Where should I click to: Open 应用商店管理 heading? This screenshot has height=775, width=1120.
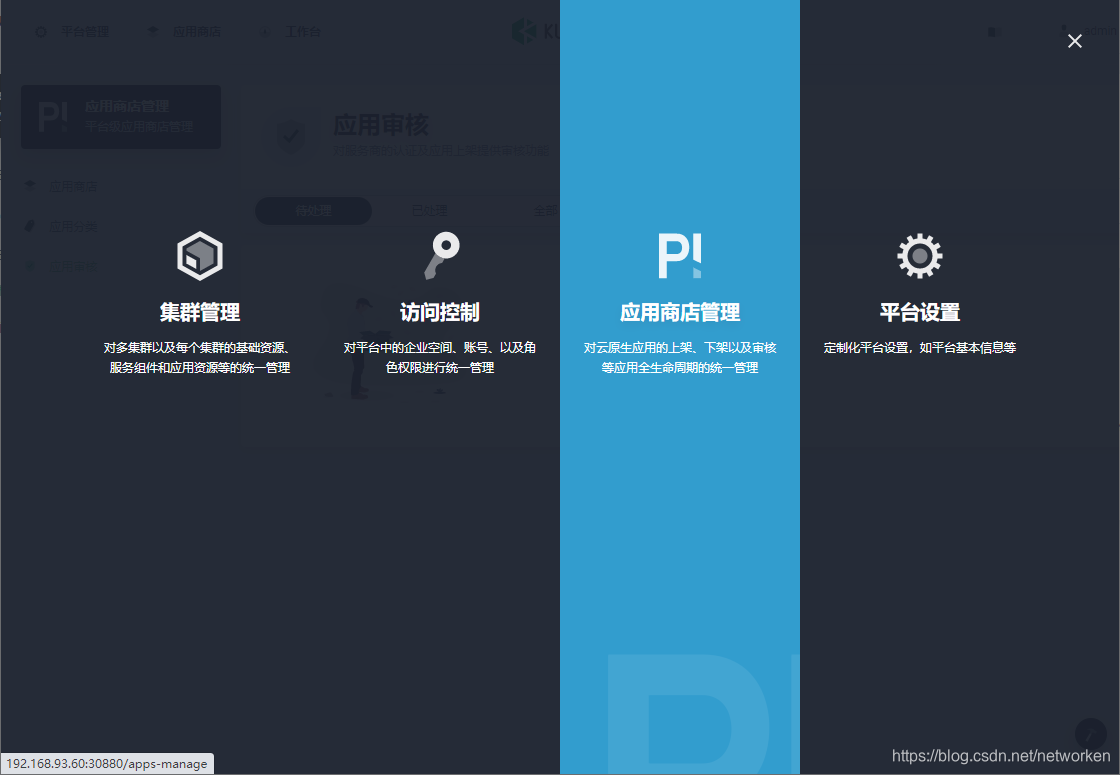tap(680, 312)
